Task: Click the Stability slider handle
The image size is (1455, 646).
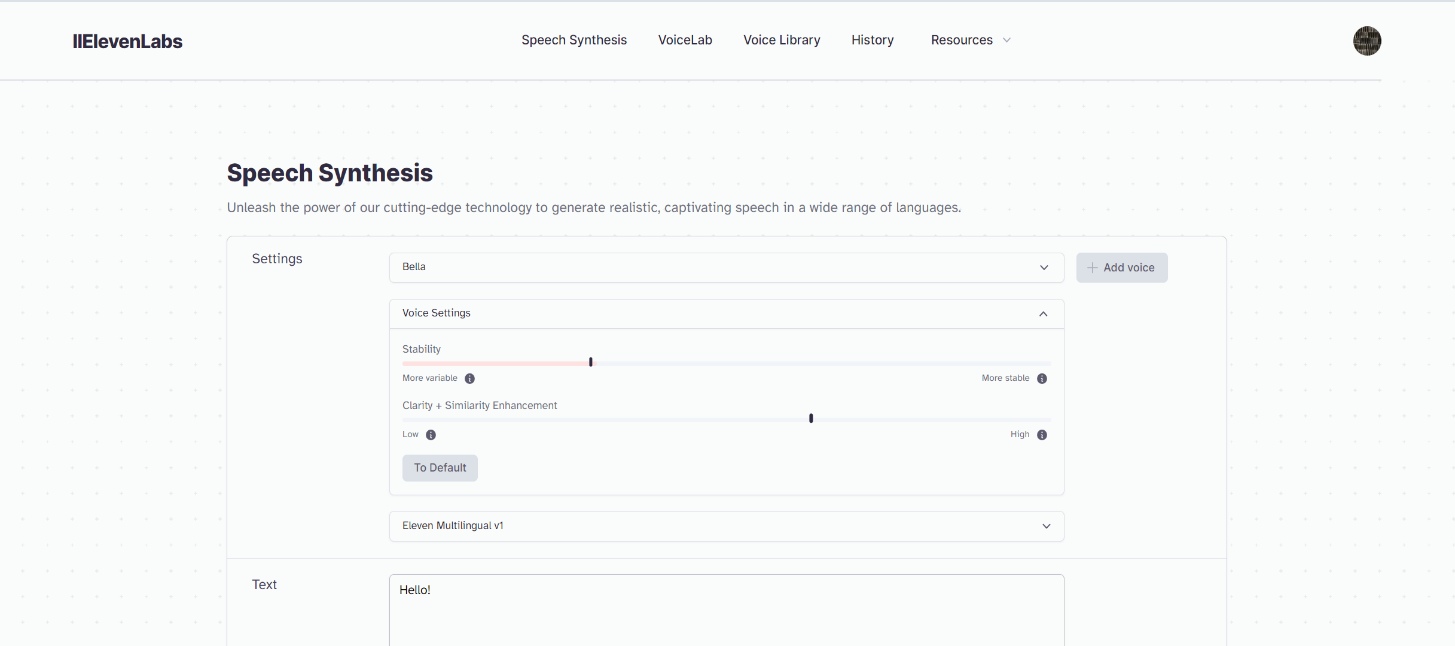Action: 591,362
